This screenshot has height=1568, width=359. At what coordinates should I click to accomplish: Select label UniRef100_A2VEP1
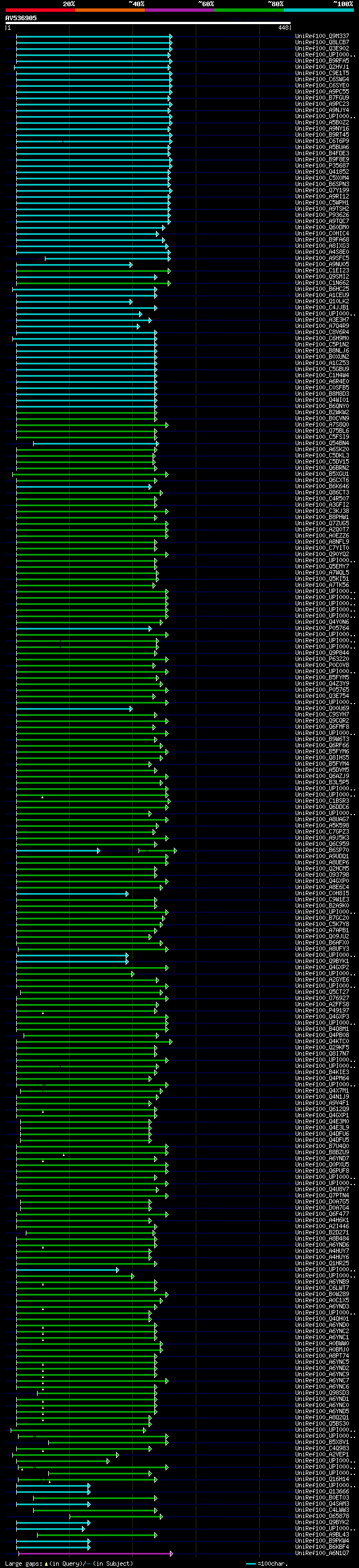(x=323, y=1455)
